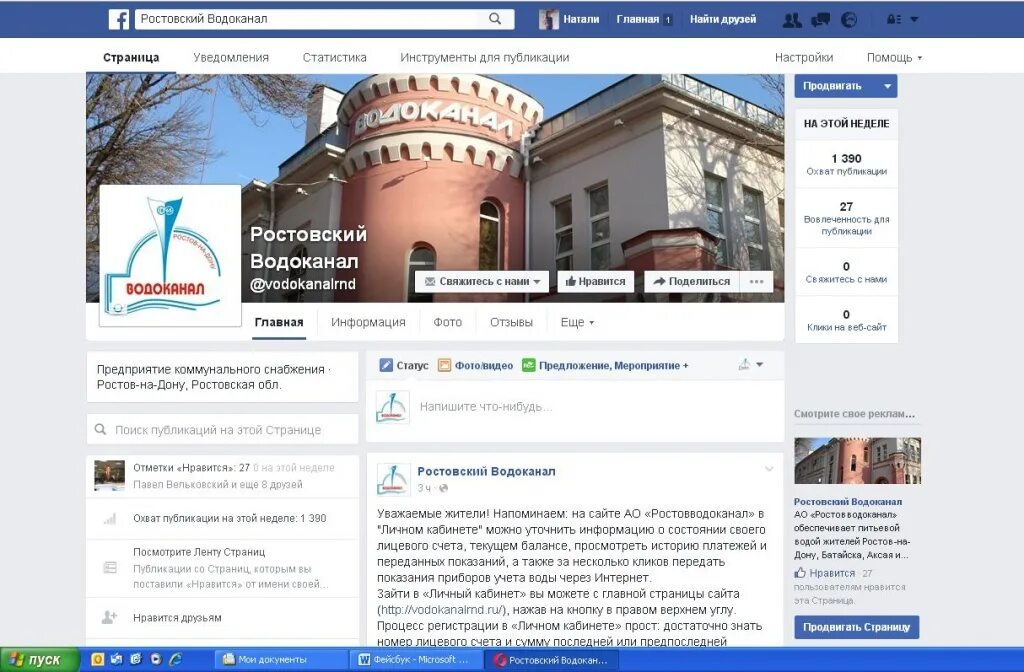Open Мои документы taskbar item
Viewport: 1024px width, 672px height.
point(282,660)
